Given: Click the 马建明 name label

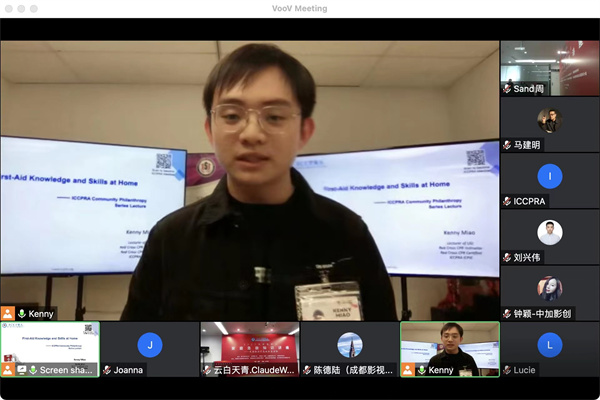Looking at the screenshot, I should click(527, 145).
